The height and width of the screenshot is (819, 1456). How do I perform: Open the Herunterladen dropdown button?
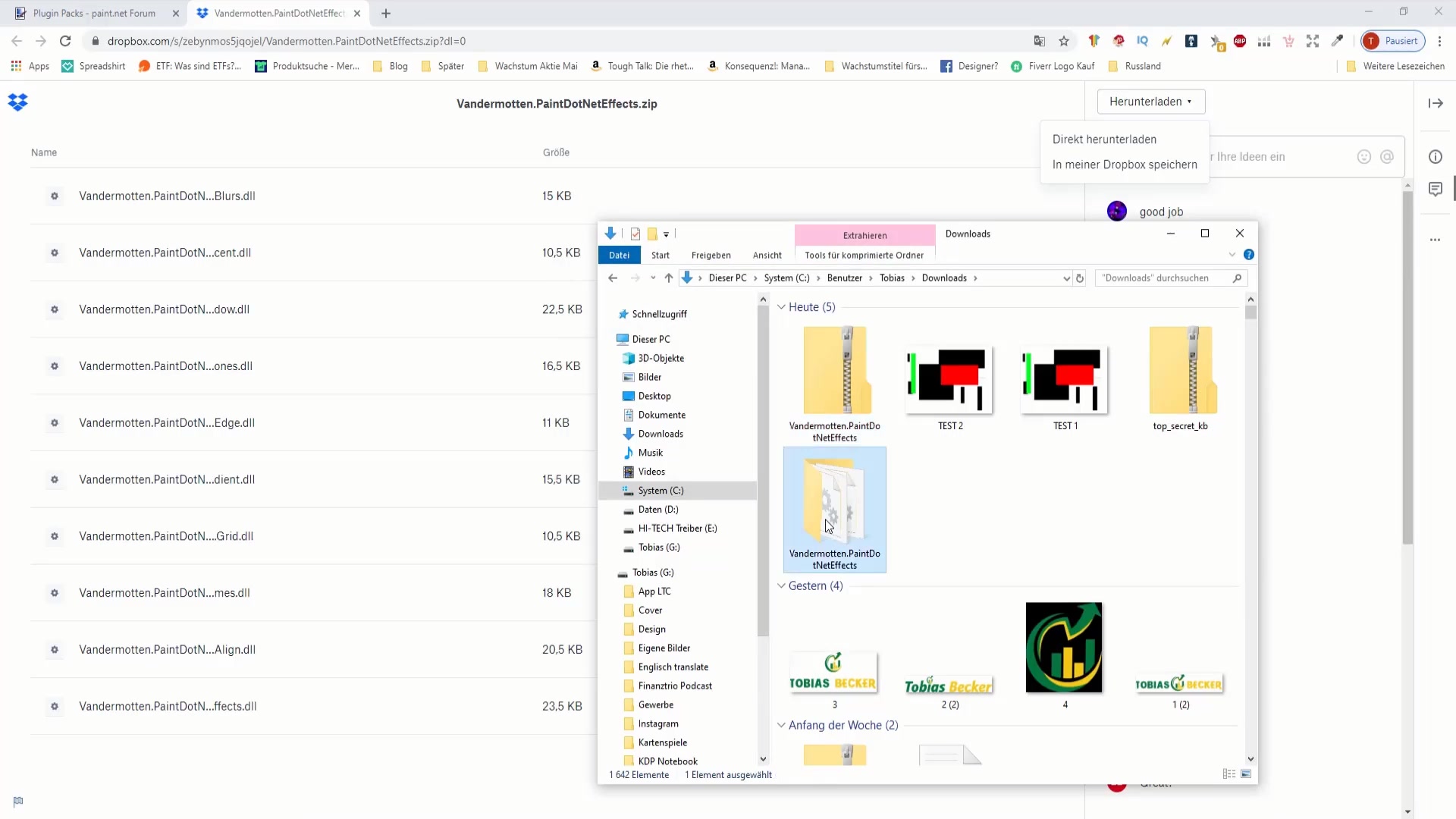1150,102
